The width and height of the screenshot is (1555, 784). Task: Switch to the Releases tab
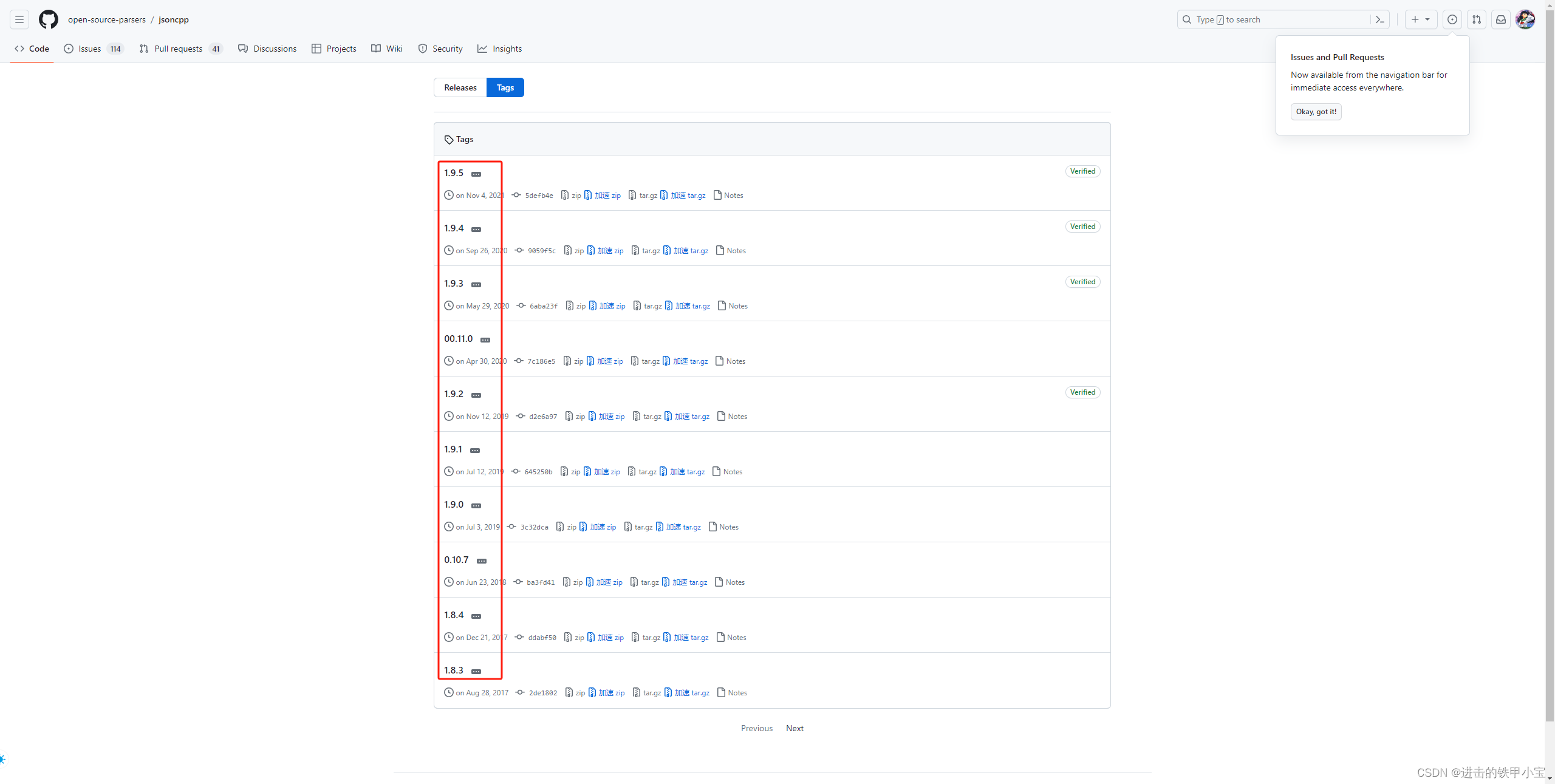tap(460, 87)
